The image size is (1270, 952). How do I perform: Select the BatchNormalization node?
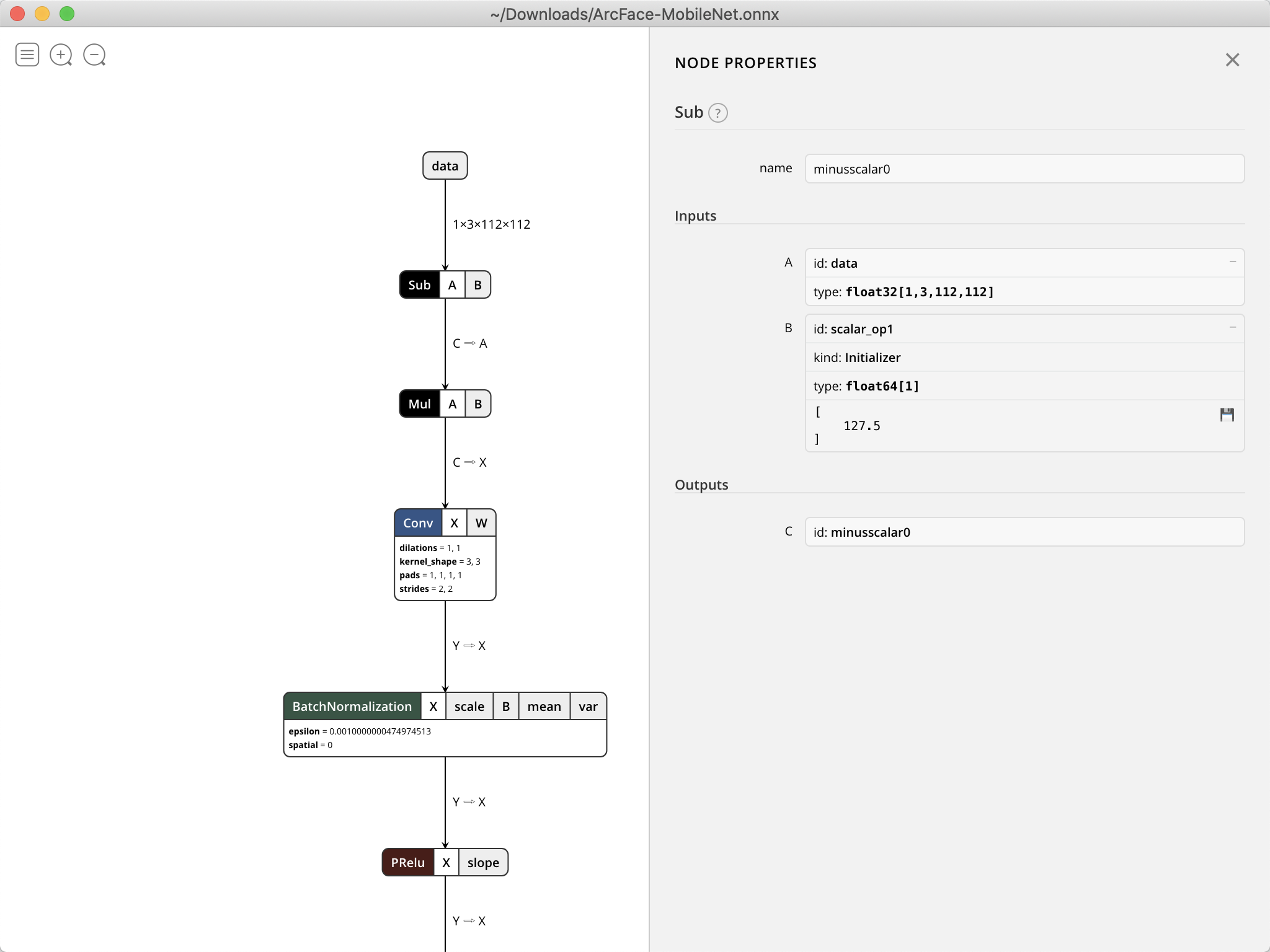pyautogui.click(x=352, y=706)
